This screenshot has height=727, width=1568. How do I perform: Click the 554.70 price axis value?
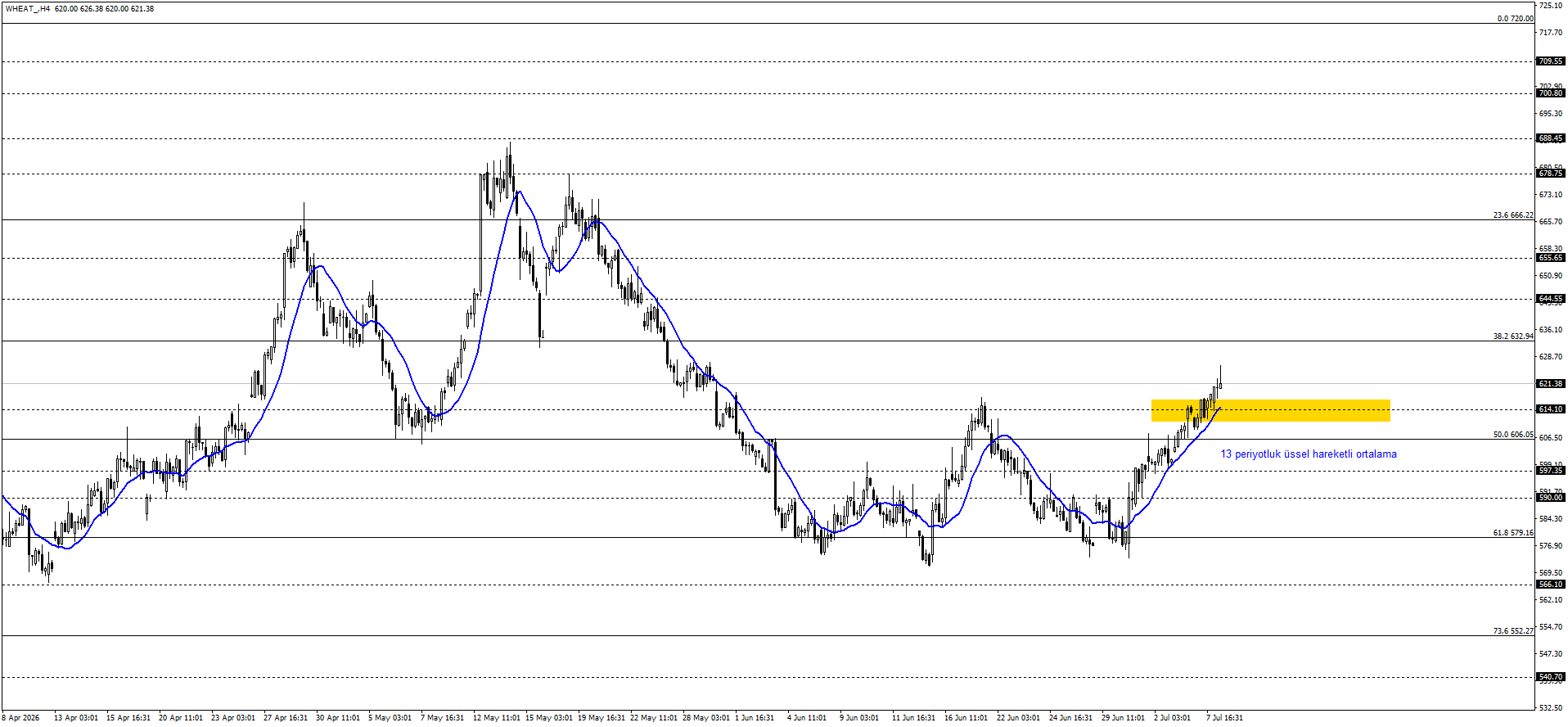click(1551, 627)
